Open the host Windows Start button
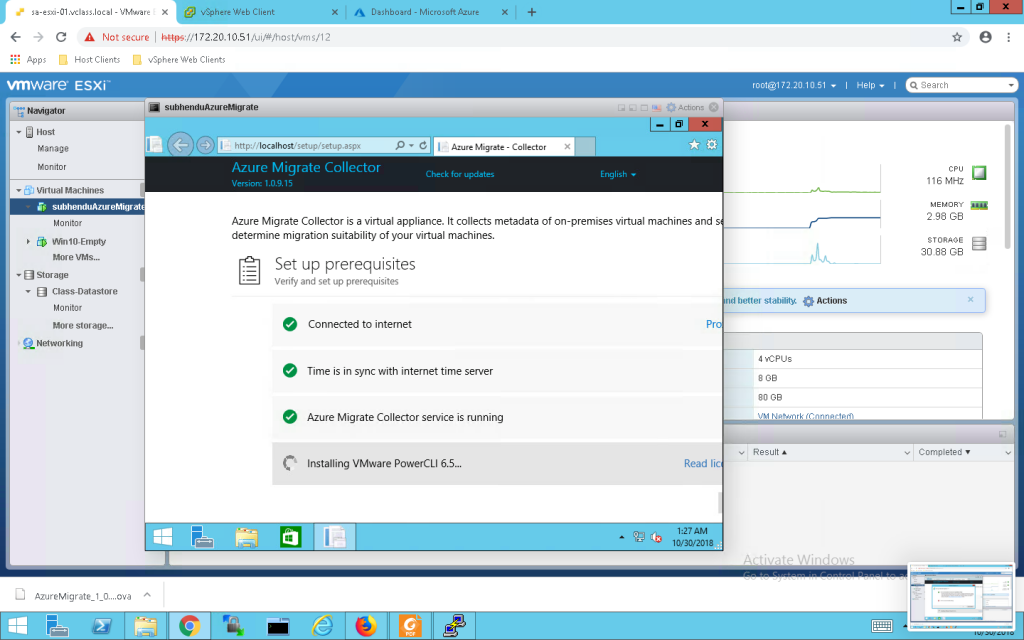Image resolution: width=1024 pixels, height=640 pixels. (17, 626)
